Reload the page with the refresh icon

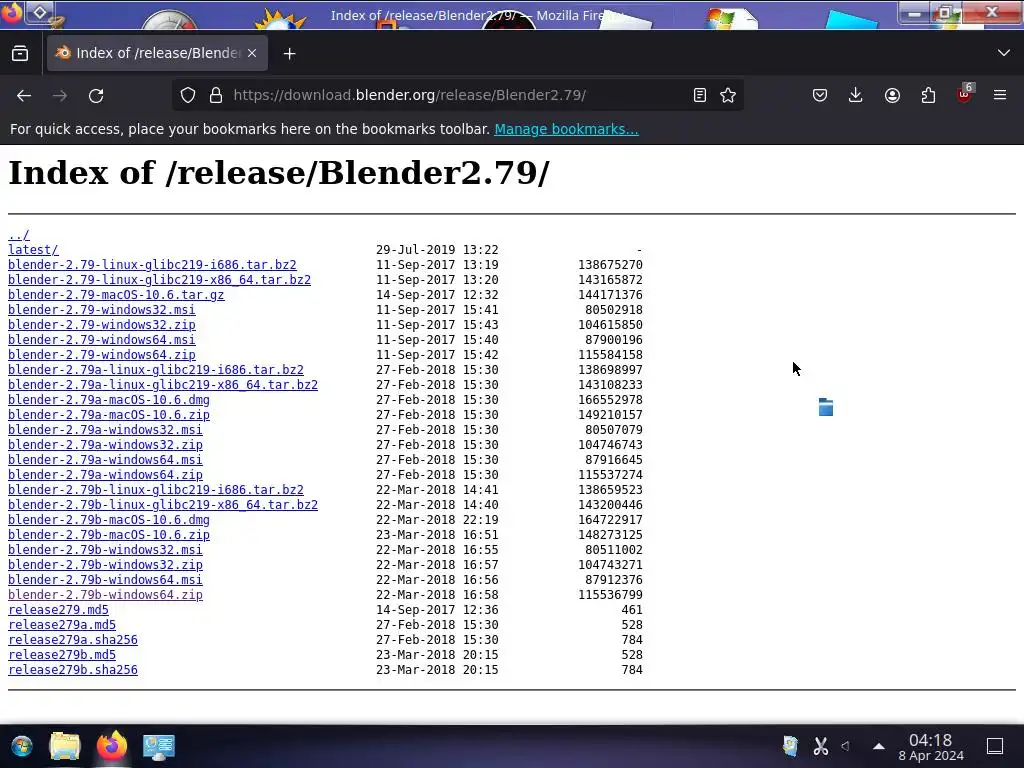(96, 95)
